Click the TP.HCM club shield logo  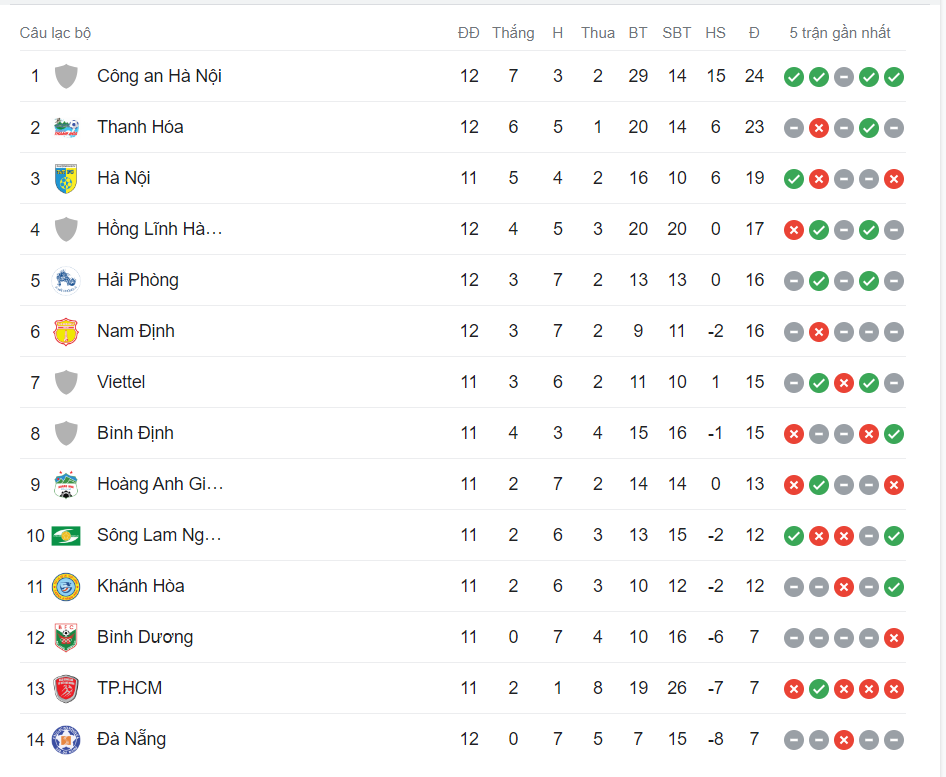coord(66,688)
